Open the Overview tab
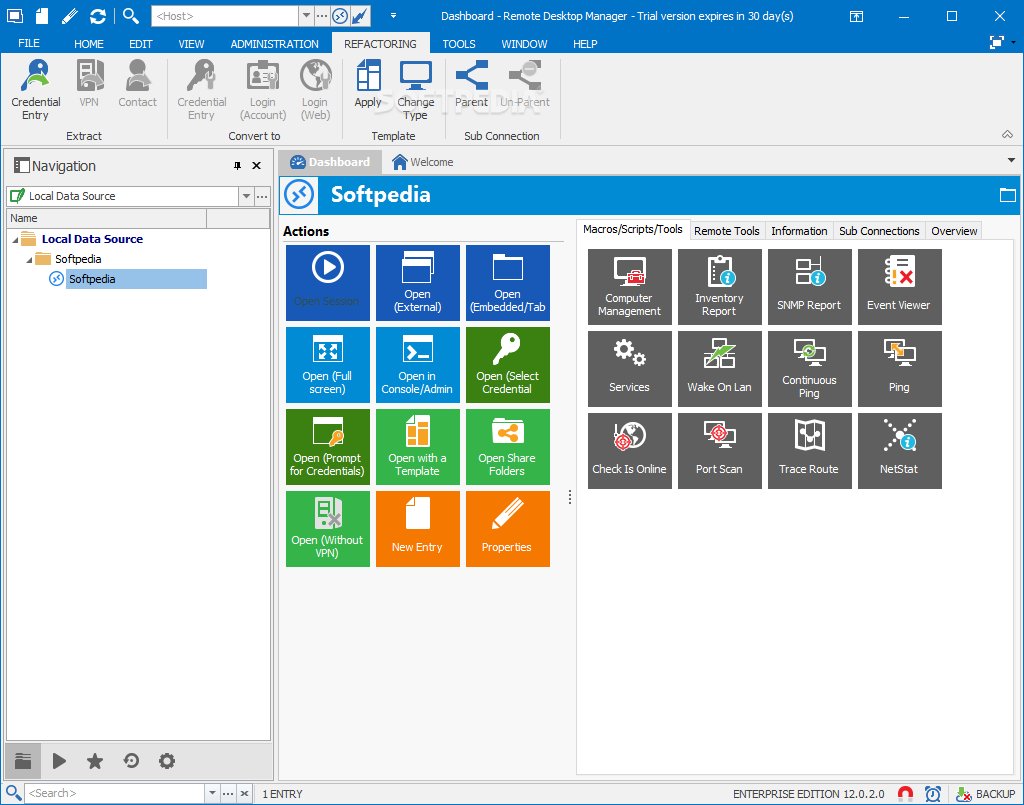1024x805 pixels. (954, 231)
